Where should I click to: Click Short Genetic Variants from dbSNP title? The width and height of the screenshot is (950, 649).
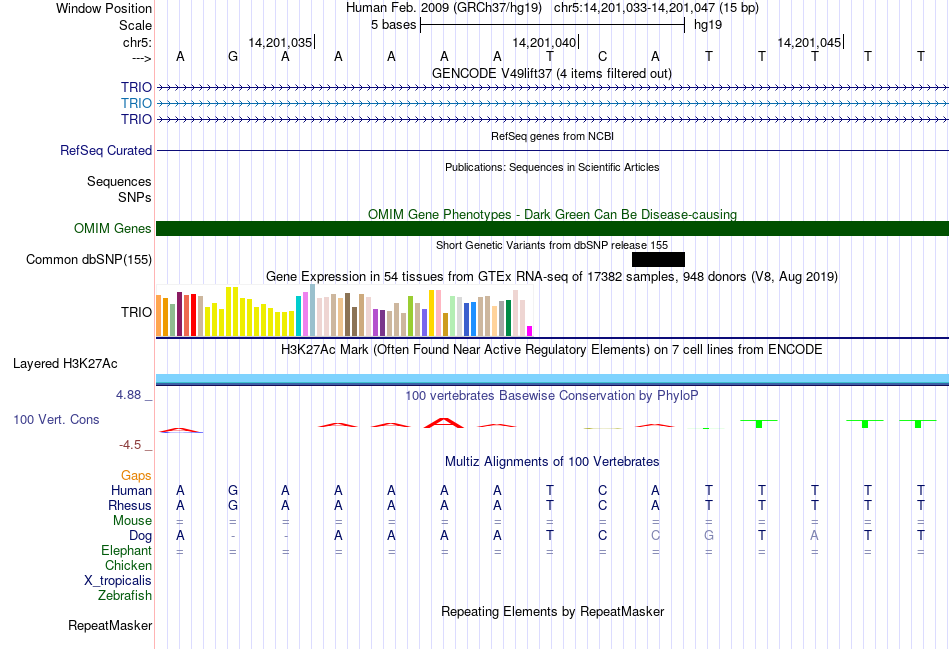pyautogui.click(x=552, y=245)
